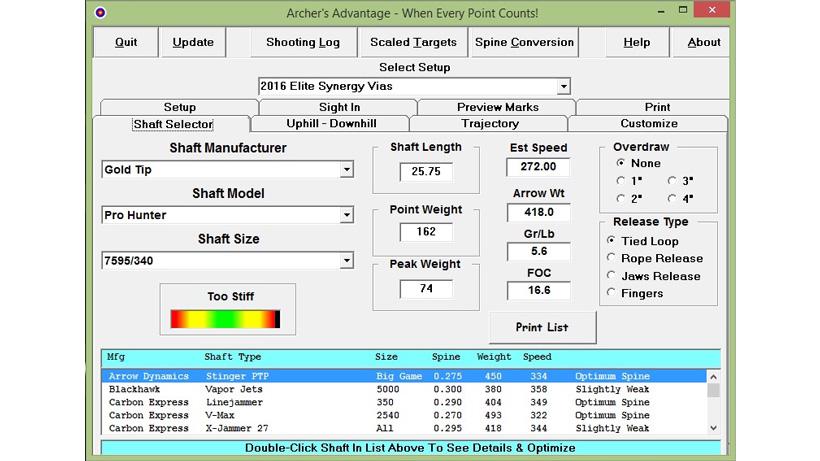Click the Shaft Type column header
The image size is (820, 461).
tap(232, 356)
